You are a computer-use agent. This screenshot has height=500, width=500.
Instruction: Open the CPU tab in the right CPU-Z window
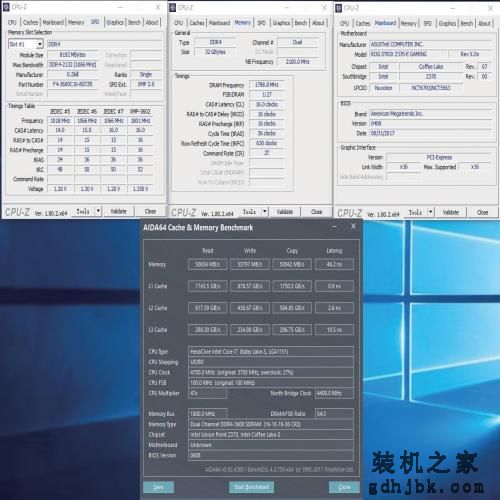click(345, 23)
